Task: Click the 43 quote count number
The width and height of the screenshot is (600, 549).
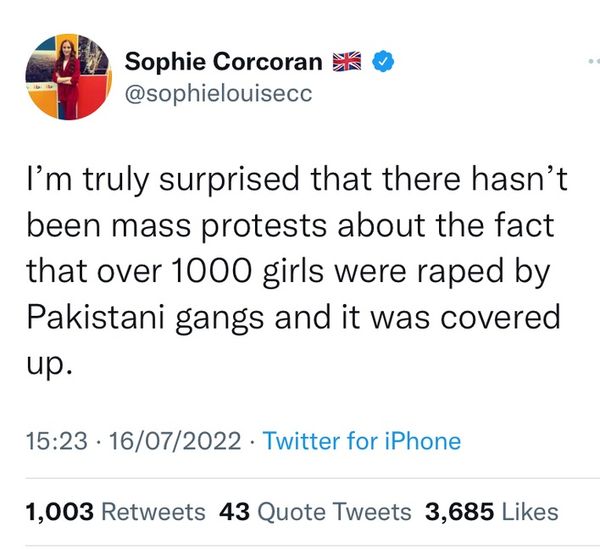Action: click(x=234, y=512)
